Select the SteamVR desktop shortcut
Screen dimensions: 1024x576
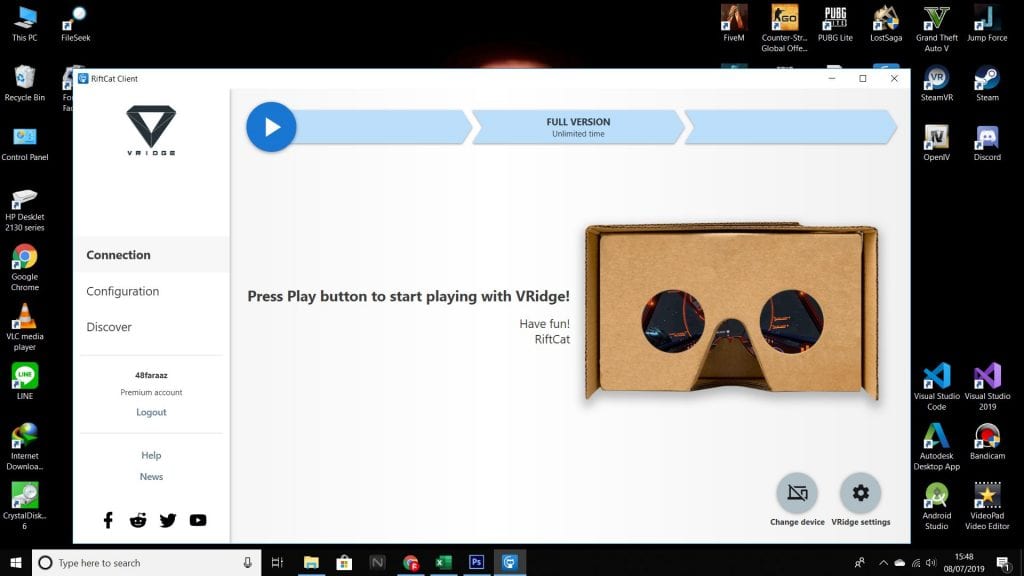point(936,84)
